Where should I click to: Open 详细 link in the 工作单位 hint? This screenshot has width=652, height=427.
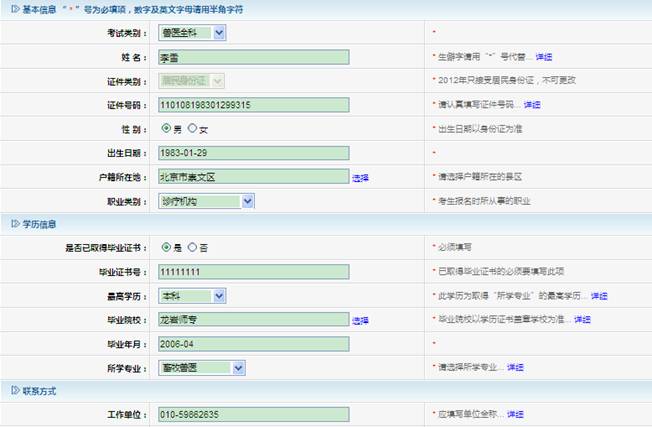tap(514, 414)
